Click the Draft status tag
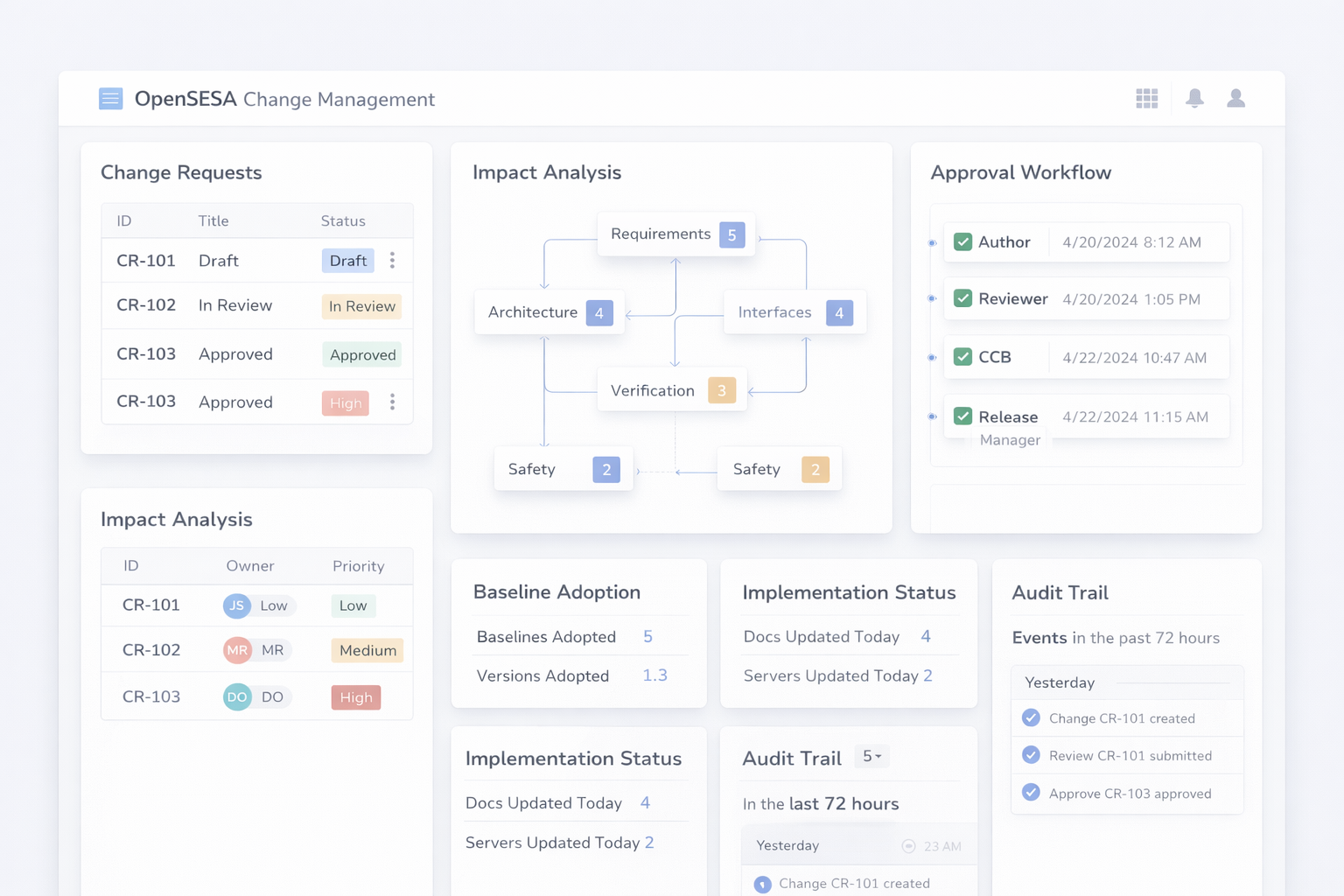This screenshot has height=896, width=1344. coord(348,261)
